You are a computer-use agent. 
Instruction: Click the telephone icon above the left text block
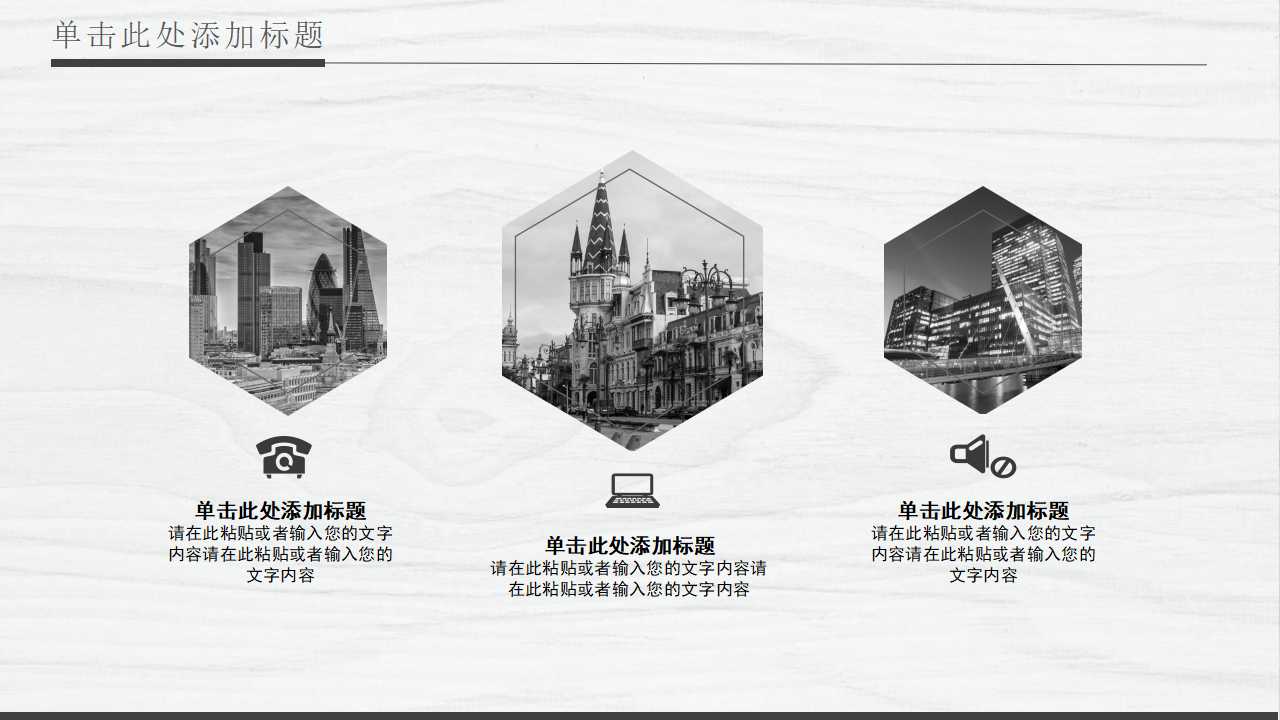click(x=283, y=453)
